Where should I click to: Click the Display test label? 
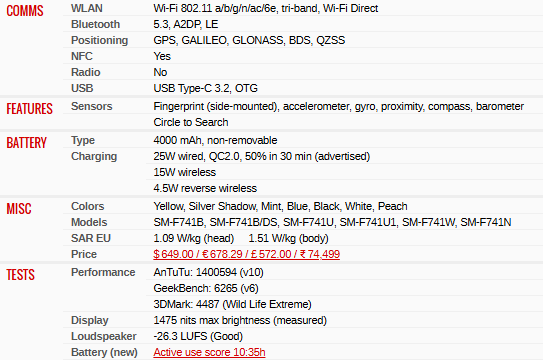(90, 320)
